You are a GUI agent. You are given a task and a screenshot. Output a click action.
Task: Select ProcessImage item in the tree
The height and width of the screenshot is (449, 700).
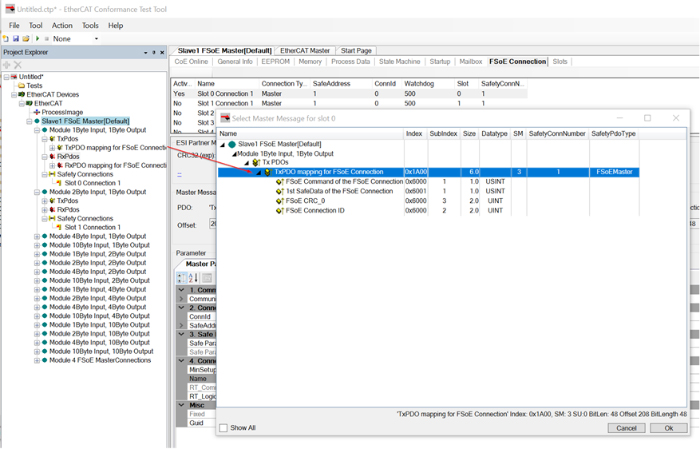coord(62,112)
